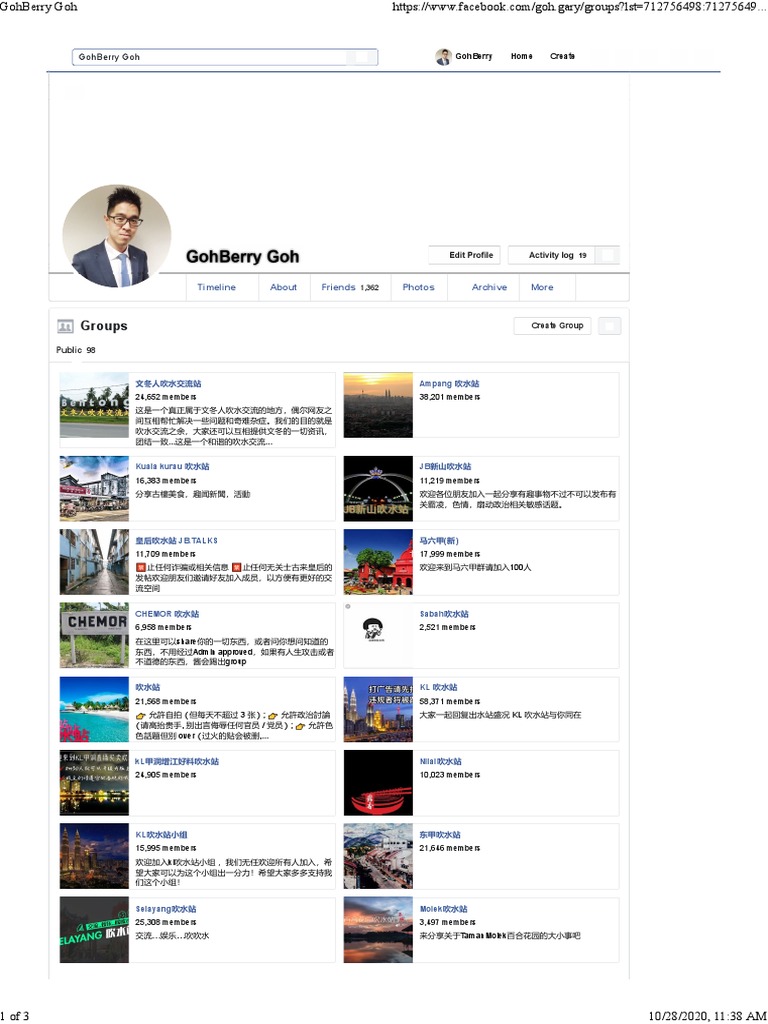Open the 东甲吹水站 group link
This screenshot has width=768, height=1024.
pos(440,835)
